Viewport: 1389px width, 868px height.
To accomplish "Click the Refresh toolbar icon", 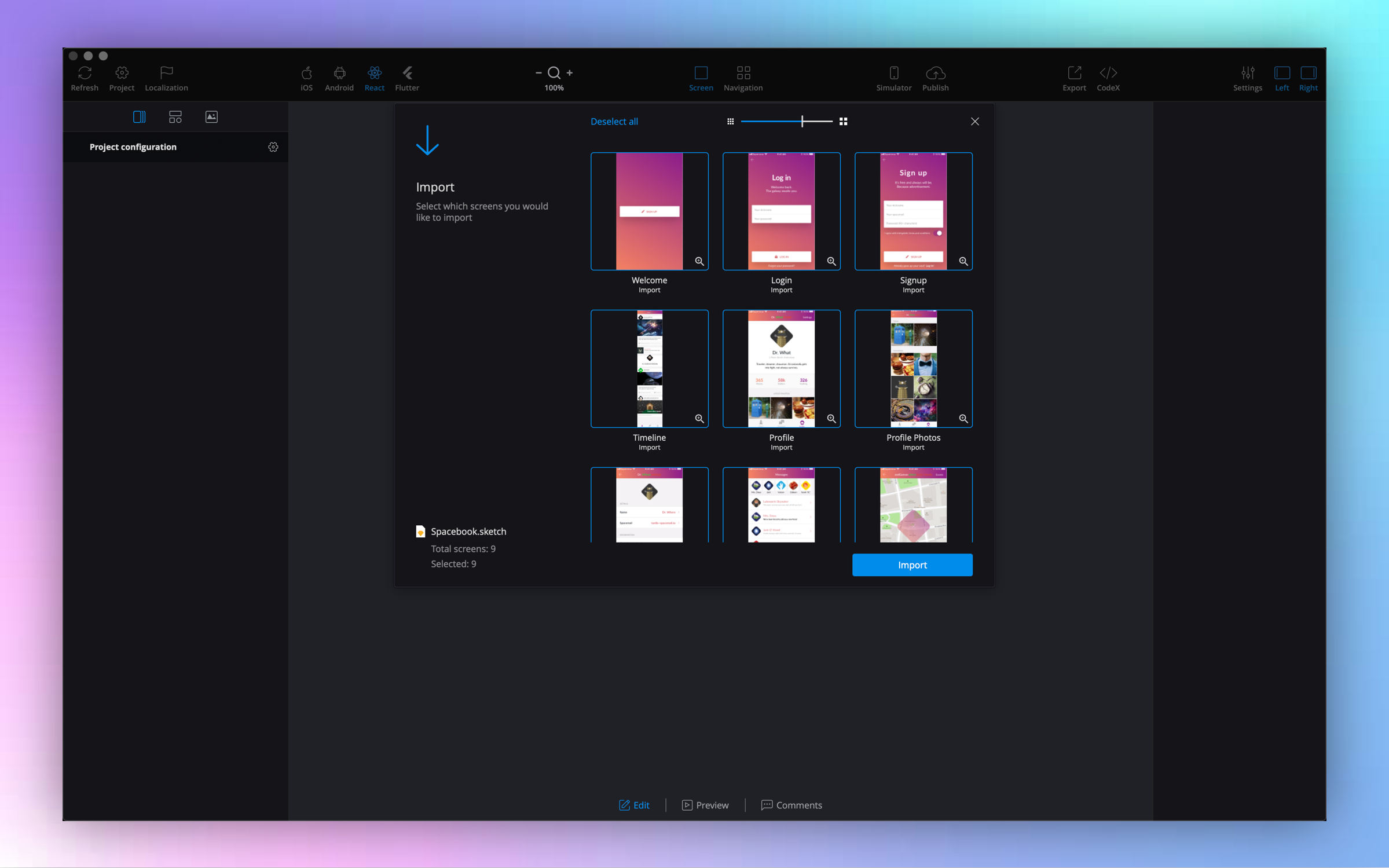I will point(85,74).
